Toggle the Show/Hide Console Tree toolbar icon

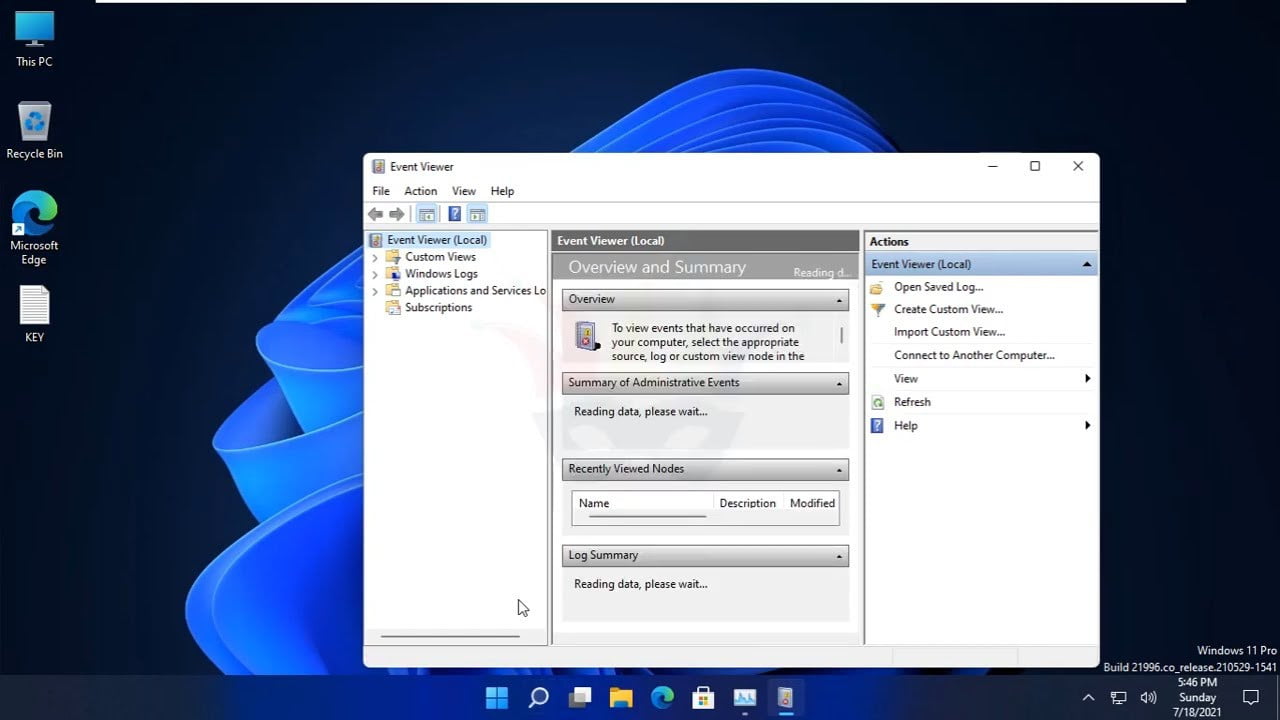(x=427, y=213)
